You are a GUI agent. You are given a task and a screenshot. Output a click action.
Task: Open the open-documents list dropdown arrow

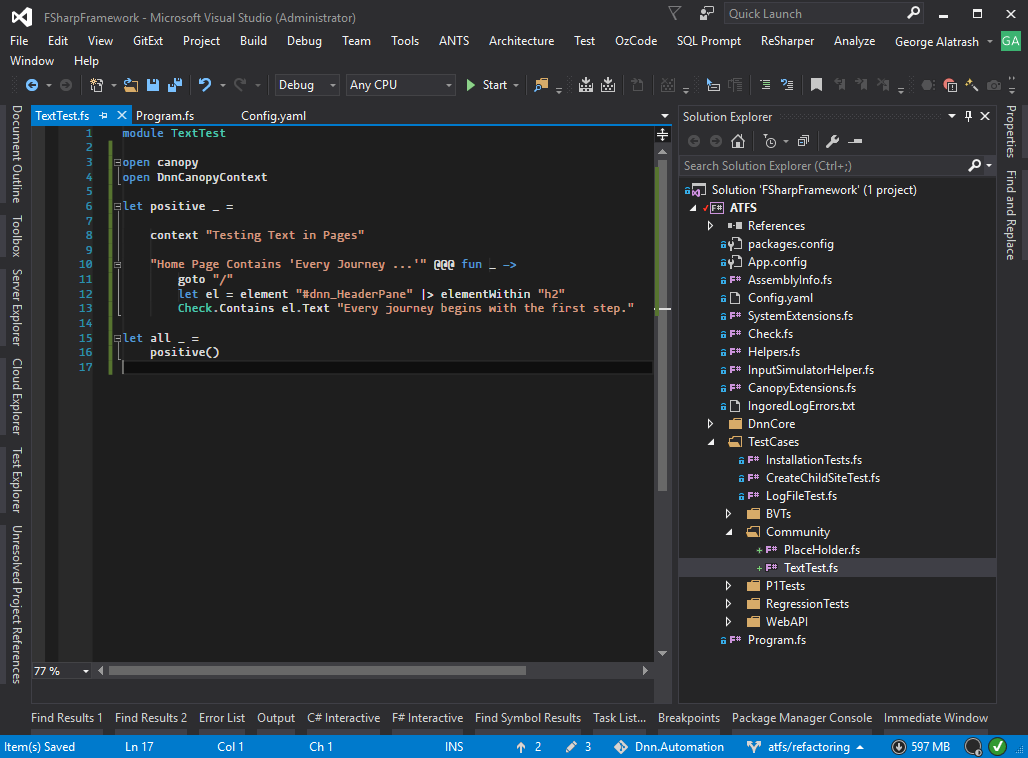[665, 115]
